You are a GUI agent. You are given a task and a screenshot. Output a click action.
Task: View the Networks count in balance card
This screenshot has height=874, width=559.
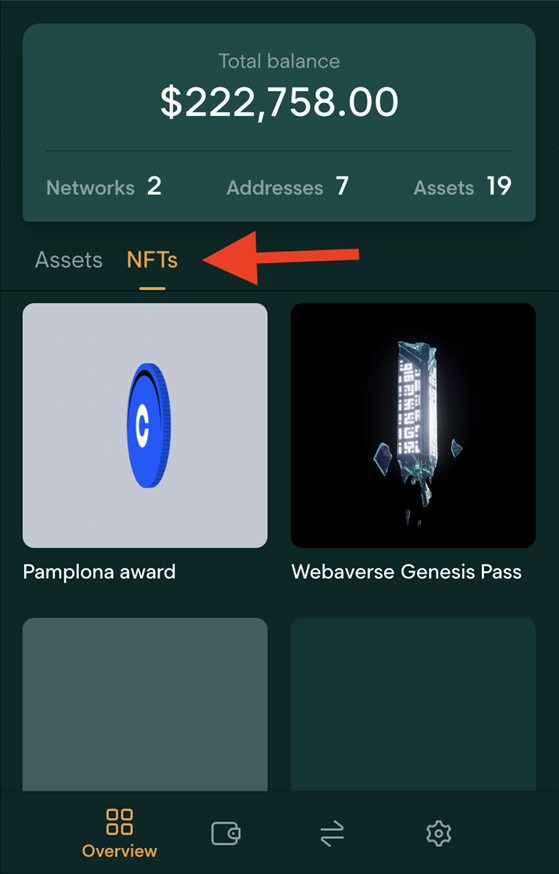tap(104, 187)
